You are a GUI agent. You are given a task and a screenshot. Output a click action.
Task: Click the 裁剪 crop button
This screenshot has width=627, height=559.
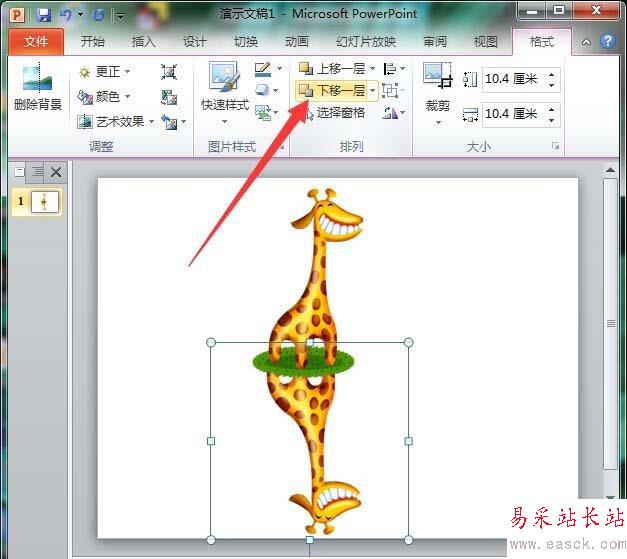(x=438, y=86)
